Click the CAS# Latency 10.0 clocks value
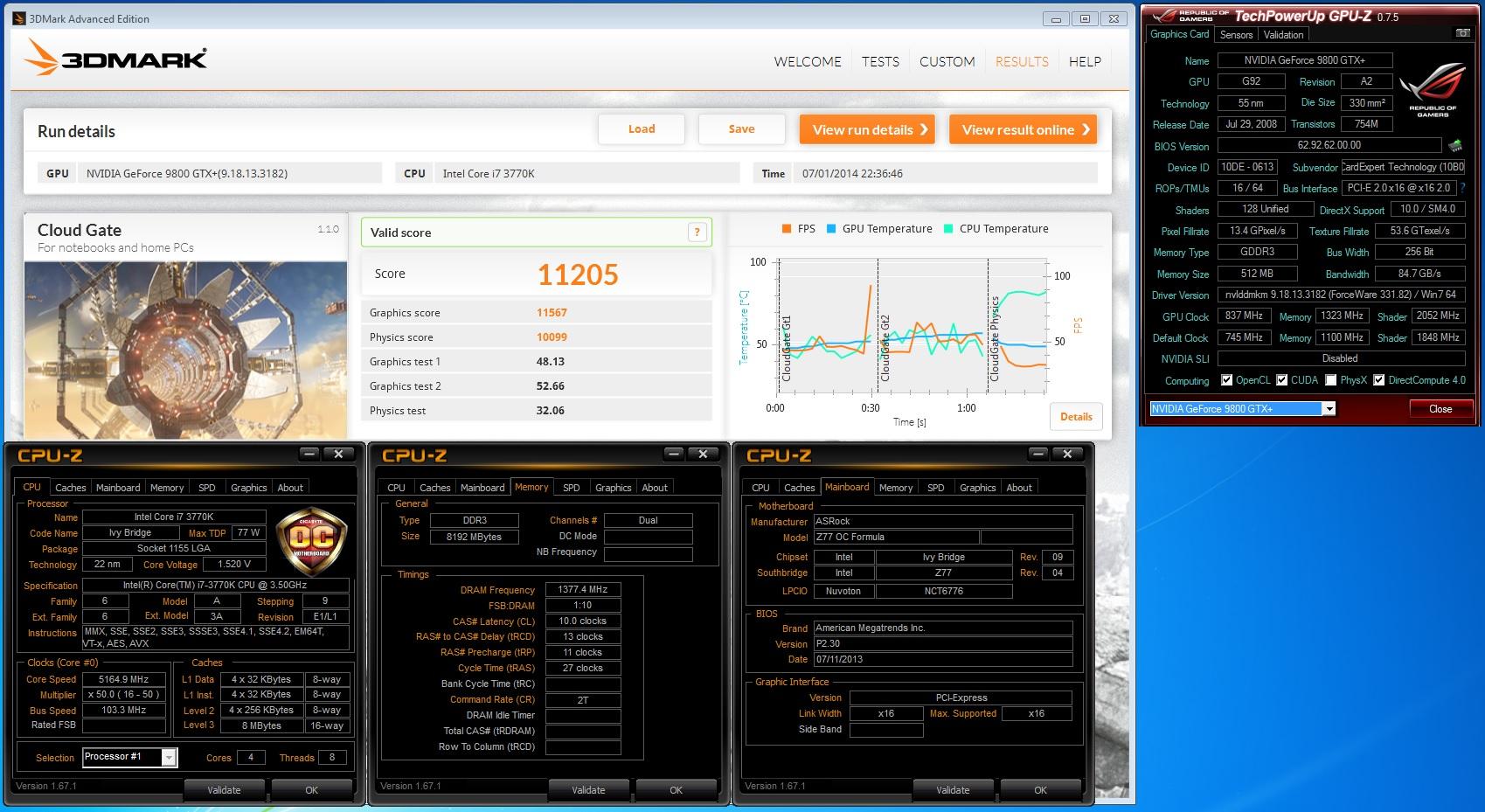This screenshot has width=1485, height=812. (583, 621)
